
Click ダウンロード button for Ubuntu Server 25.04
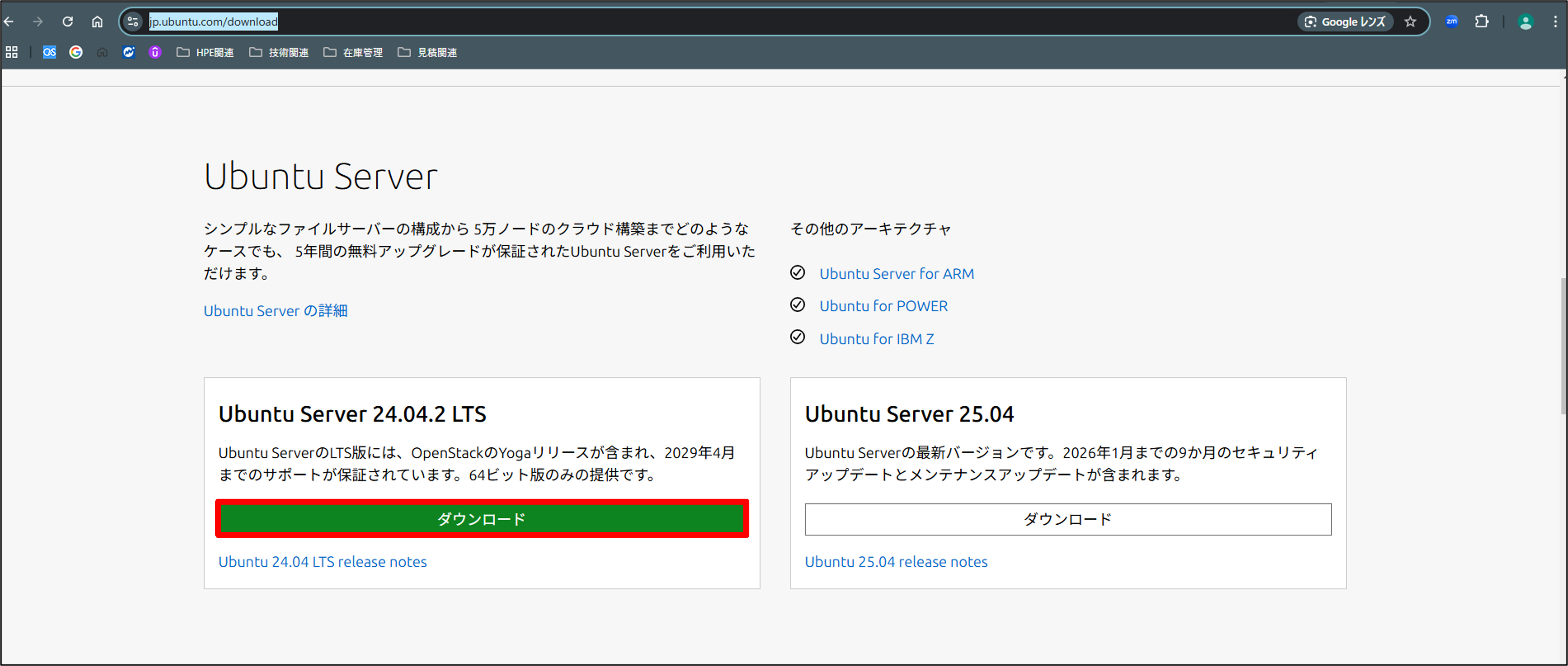tap(1068, 519)
